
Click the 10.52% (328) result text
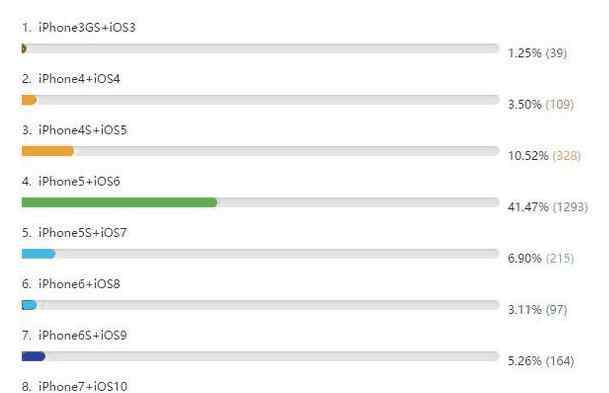[x=544, y=156]
